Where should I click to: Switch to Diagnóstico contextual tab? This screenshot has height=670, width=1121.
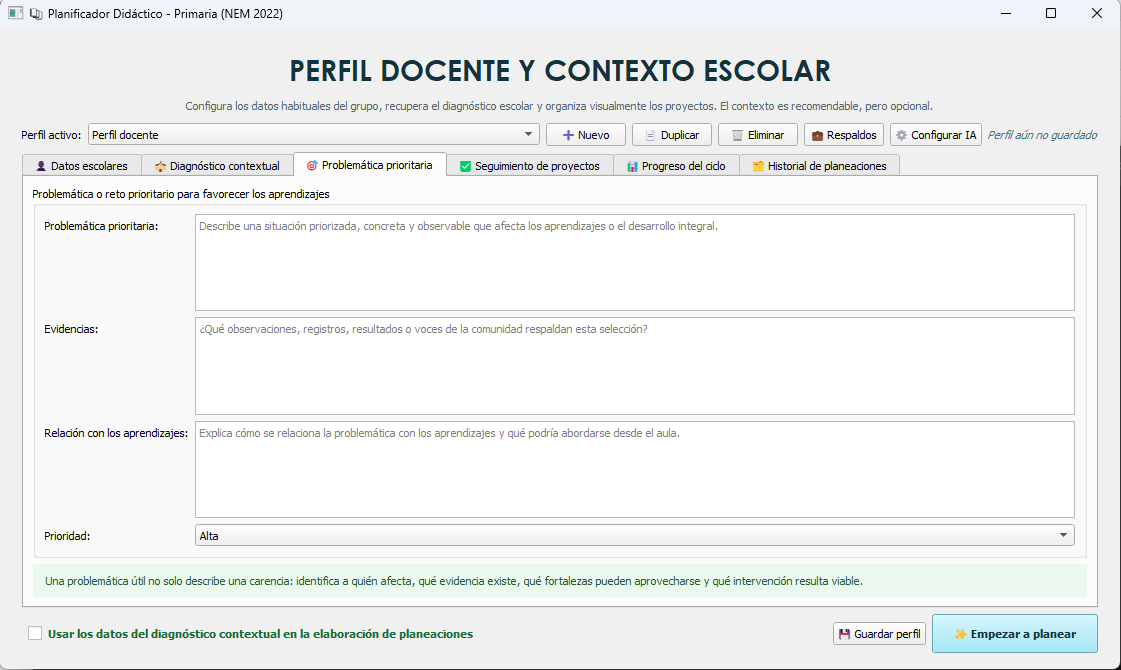click(x=217, y=166)
